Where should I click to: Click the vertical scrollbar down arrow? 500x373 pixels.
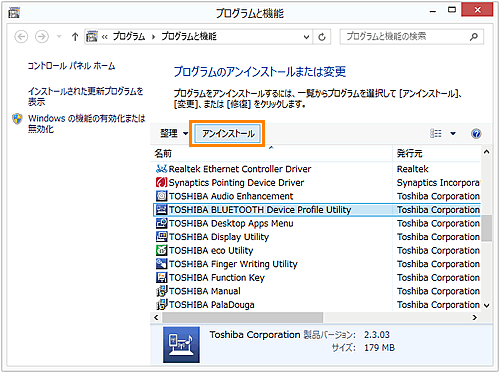(x=486, y=305)
